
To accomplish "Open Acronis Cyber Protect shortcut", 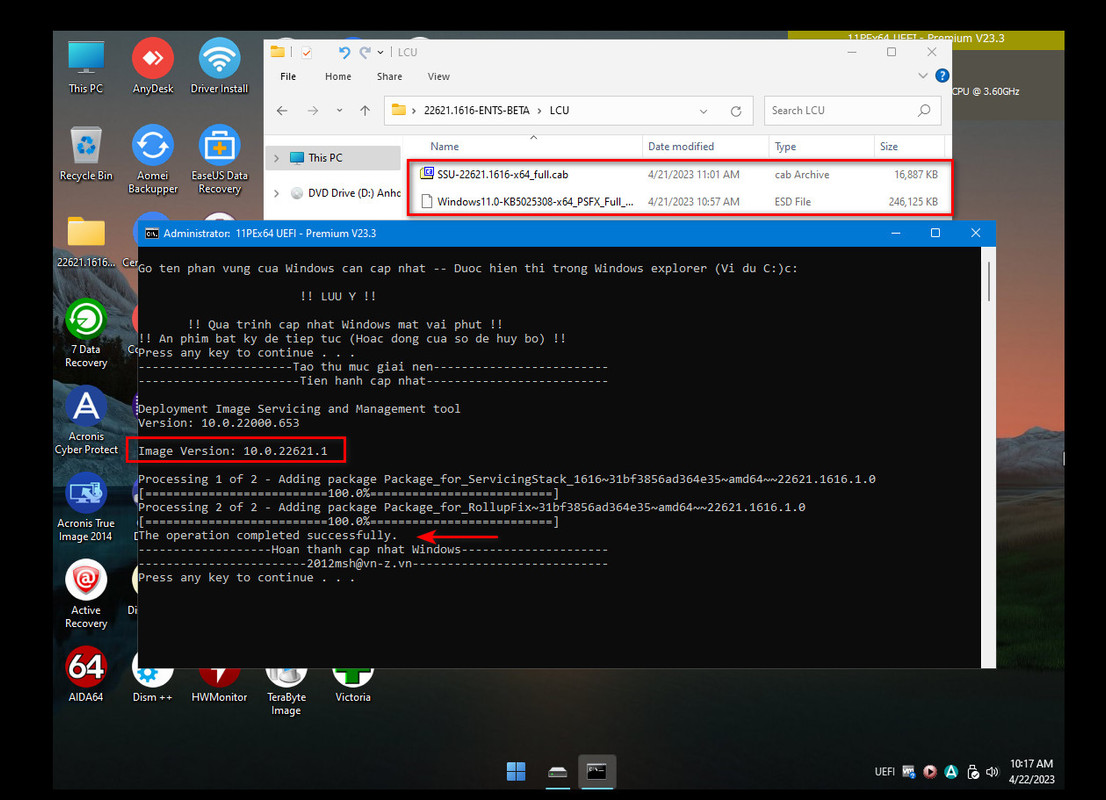I will click(86, 421).
